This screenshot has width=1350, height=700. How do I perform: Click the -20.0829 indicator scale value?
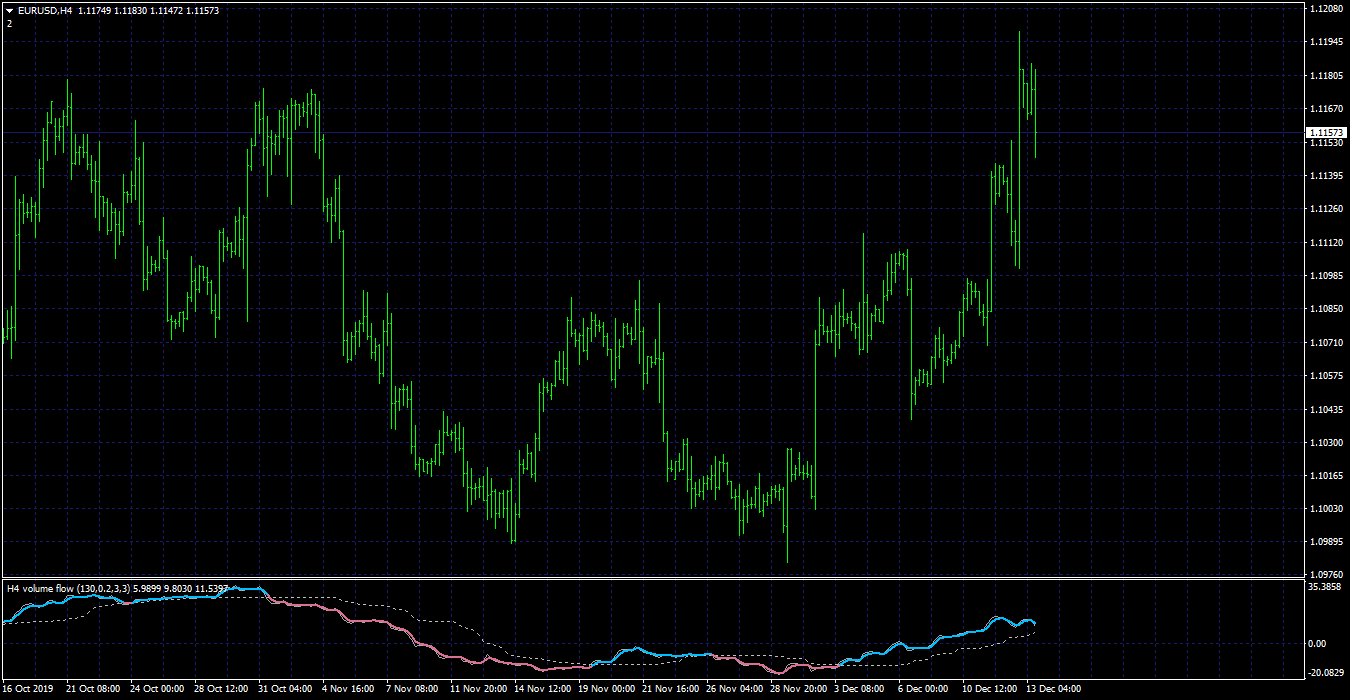pyautogui.click(x=1327, y=672)
